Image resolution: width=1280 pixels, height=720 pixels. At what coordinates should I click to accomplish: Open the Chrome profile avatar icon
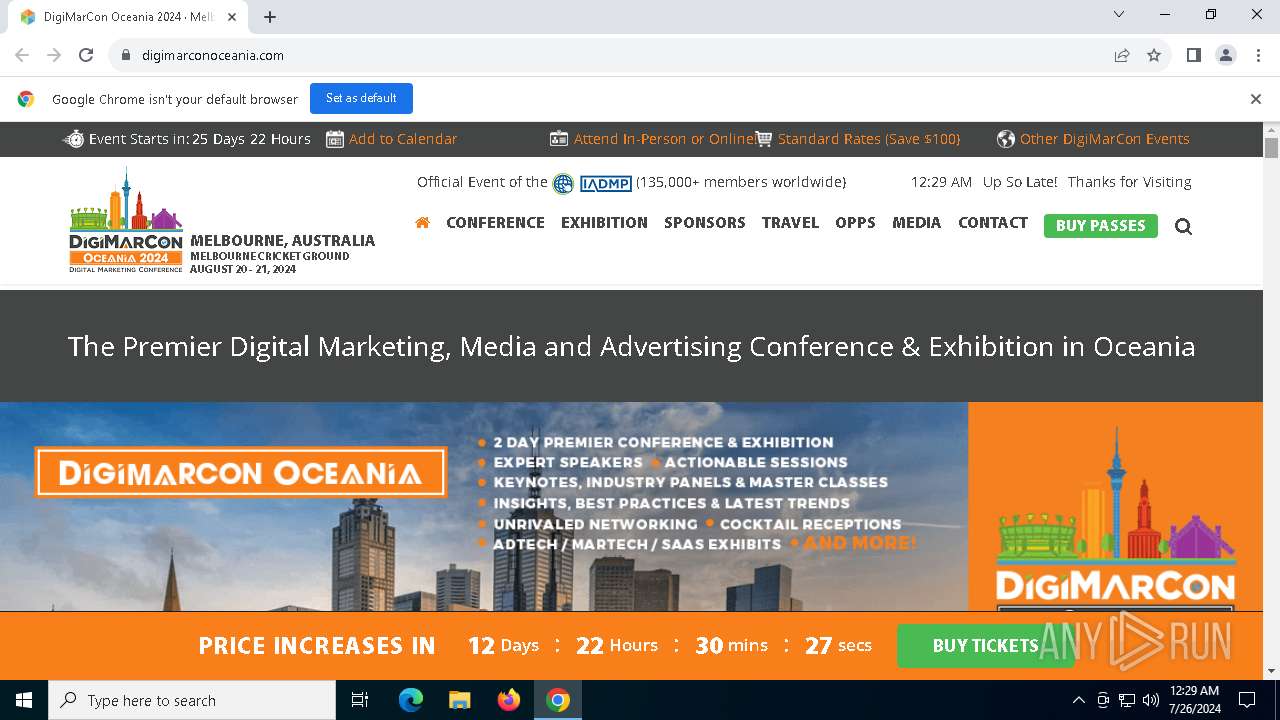1226,55
